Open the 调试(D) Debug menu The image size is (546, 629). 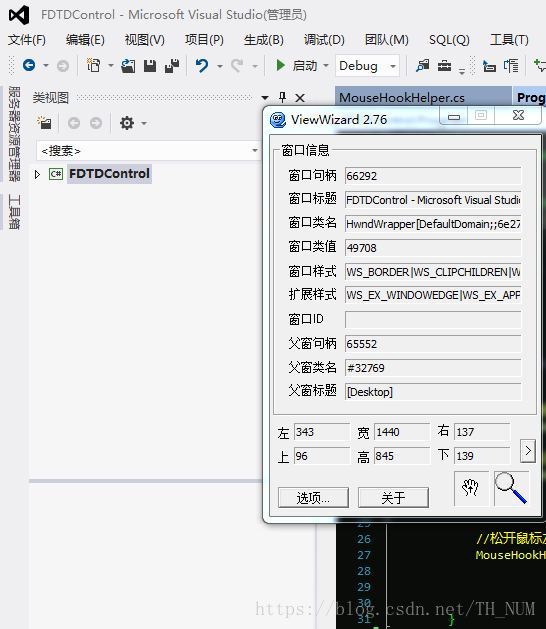[x=324, y=40]
